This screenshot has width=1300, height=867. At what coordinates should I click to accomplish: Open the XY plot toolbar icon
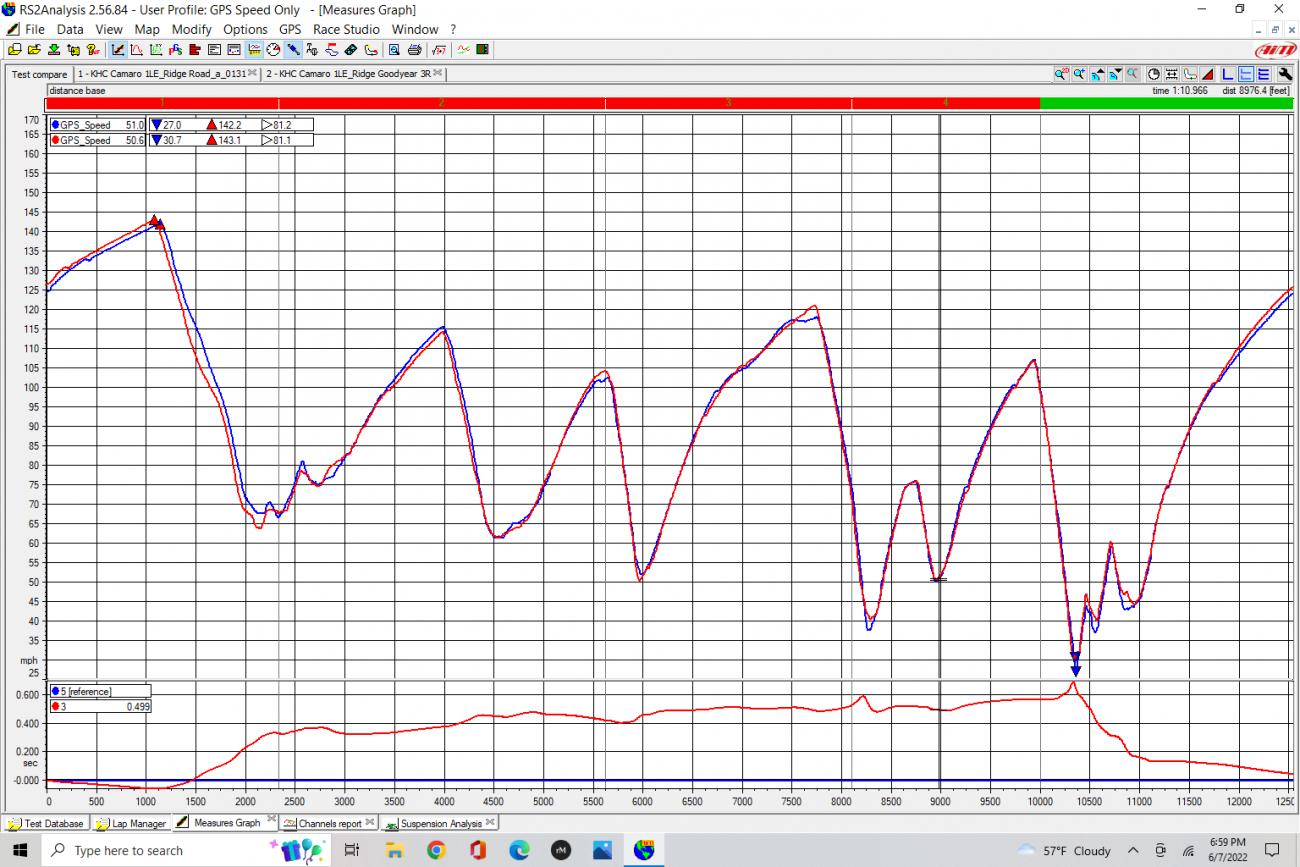coord(156,49)
